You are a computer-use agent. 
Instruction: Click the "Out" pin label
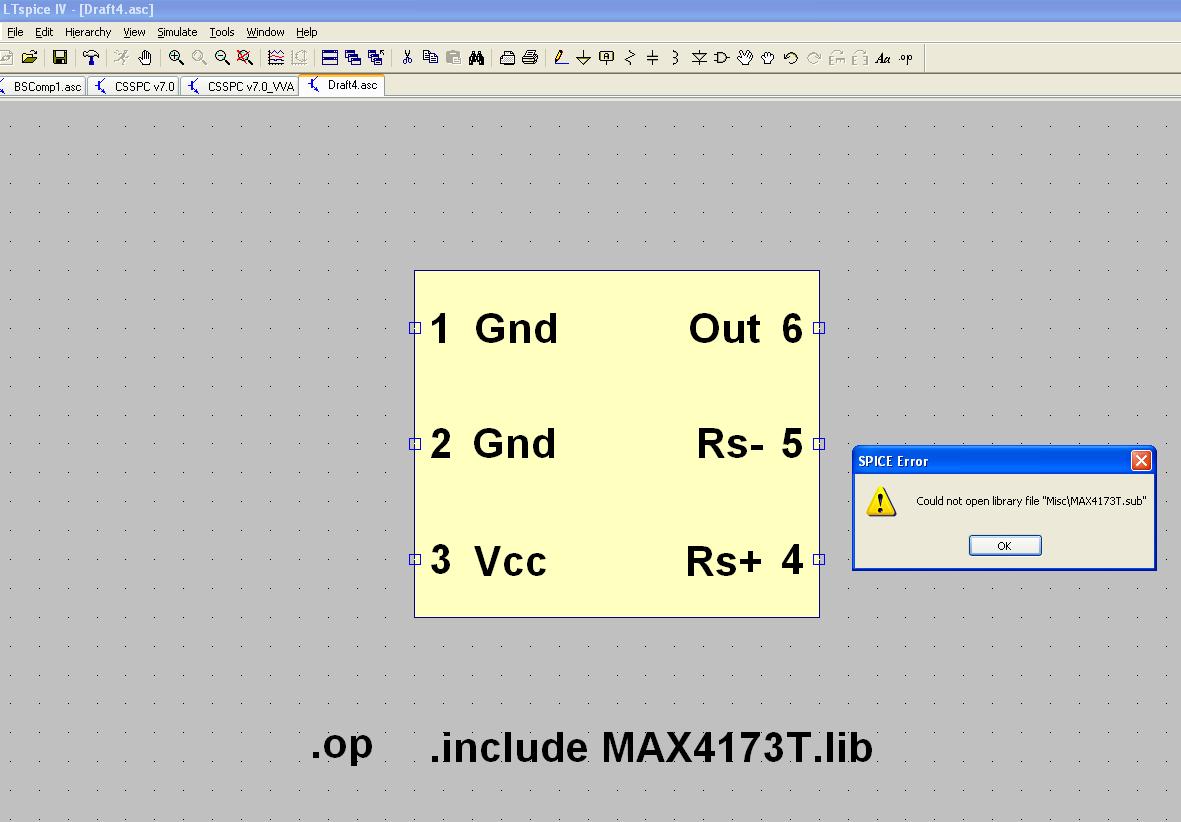[x=725, y=328]
